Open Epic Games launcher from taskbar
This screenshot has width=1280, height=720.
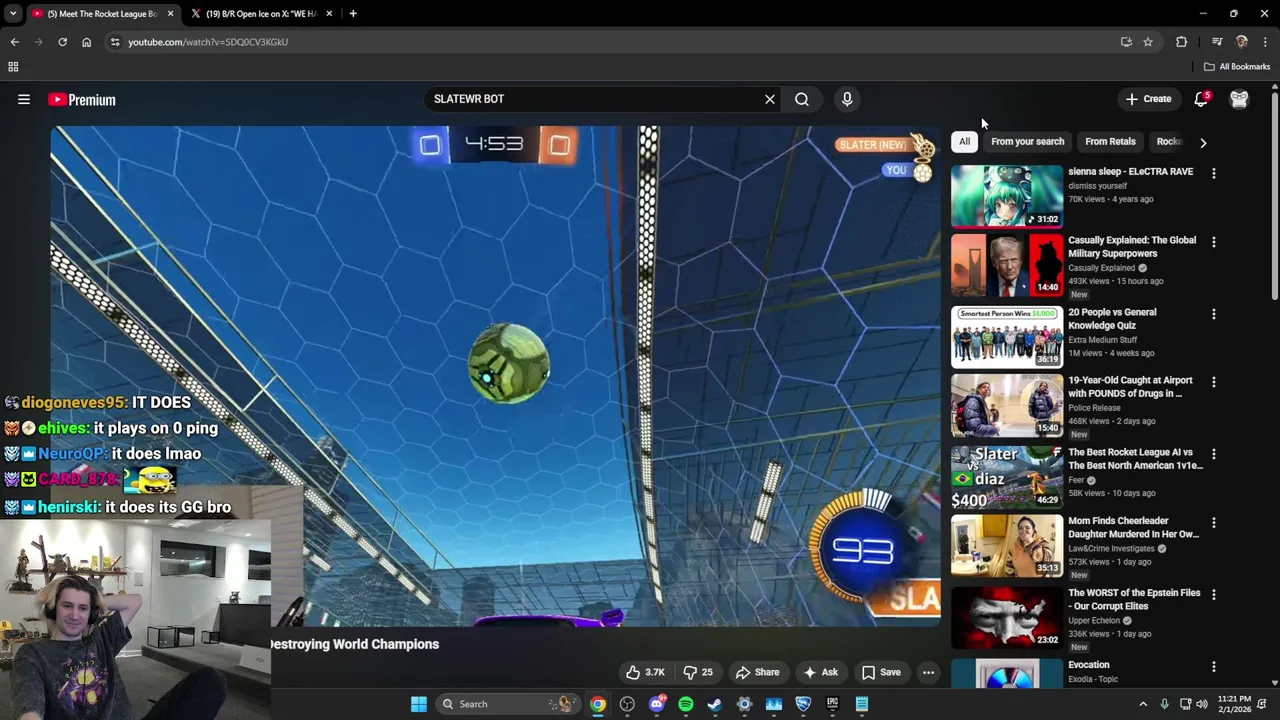832,704
